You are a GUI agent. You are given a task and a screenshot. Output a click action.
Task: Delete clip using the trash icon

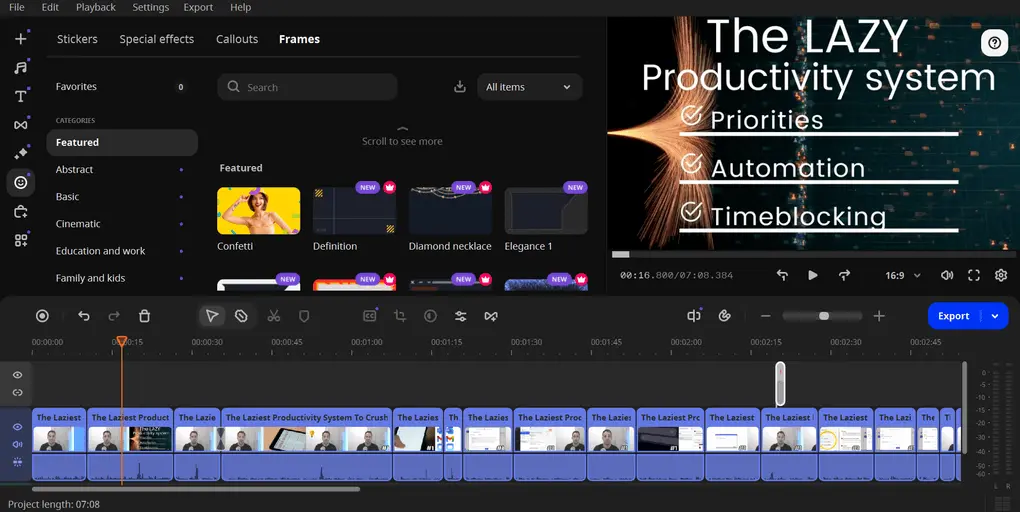click(144, 316)
